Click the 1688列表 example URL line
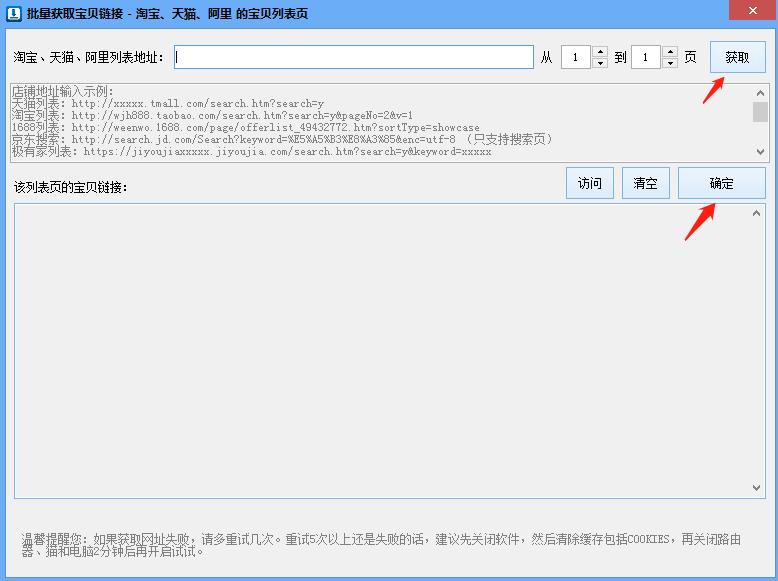Screen dimensions: 778x581 [x=246, y=127]
